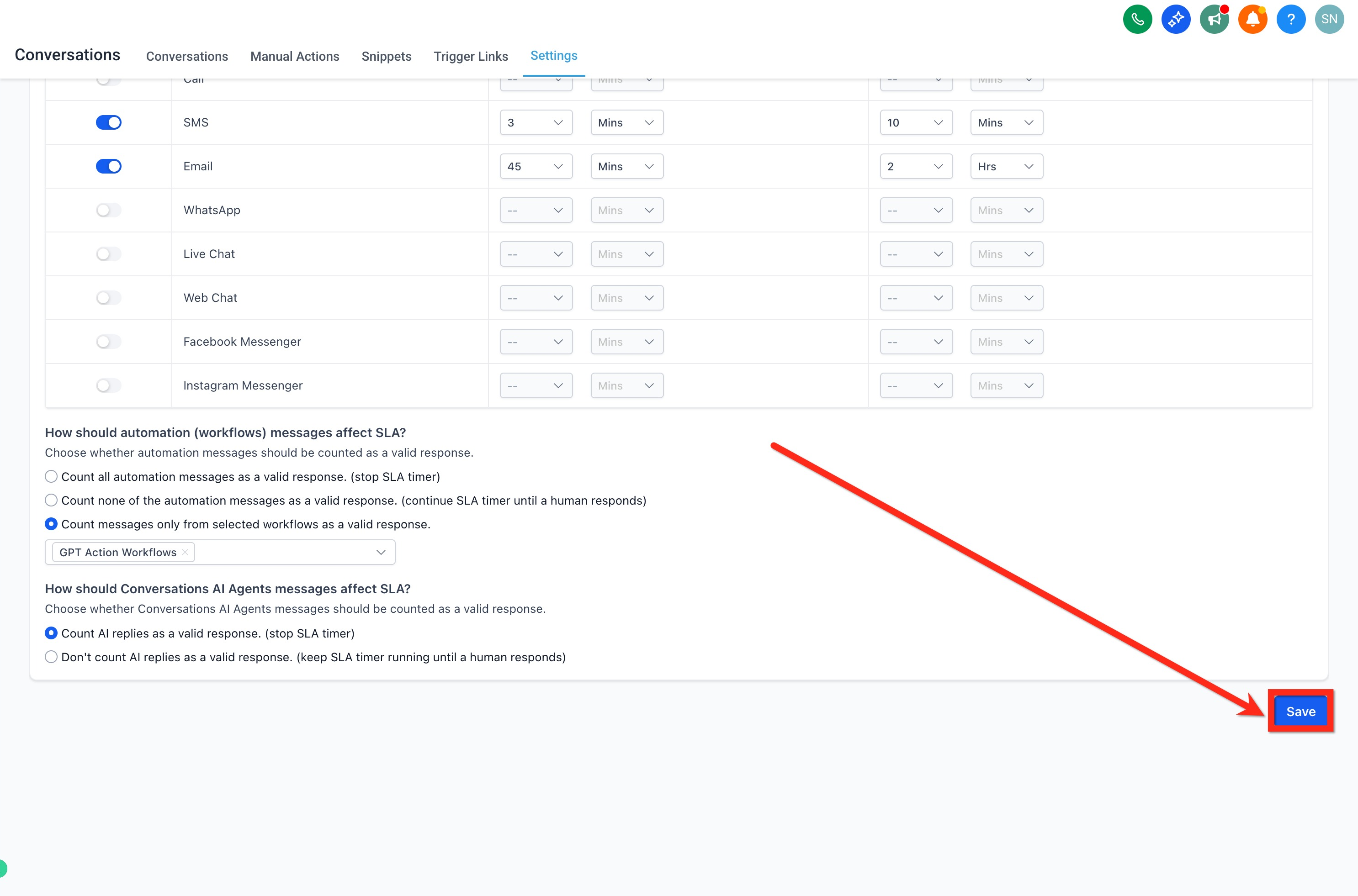Select Count AI replies as valid response radio
The height and width of the screenshot is (896, 1358).
coord(51,633)
